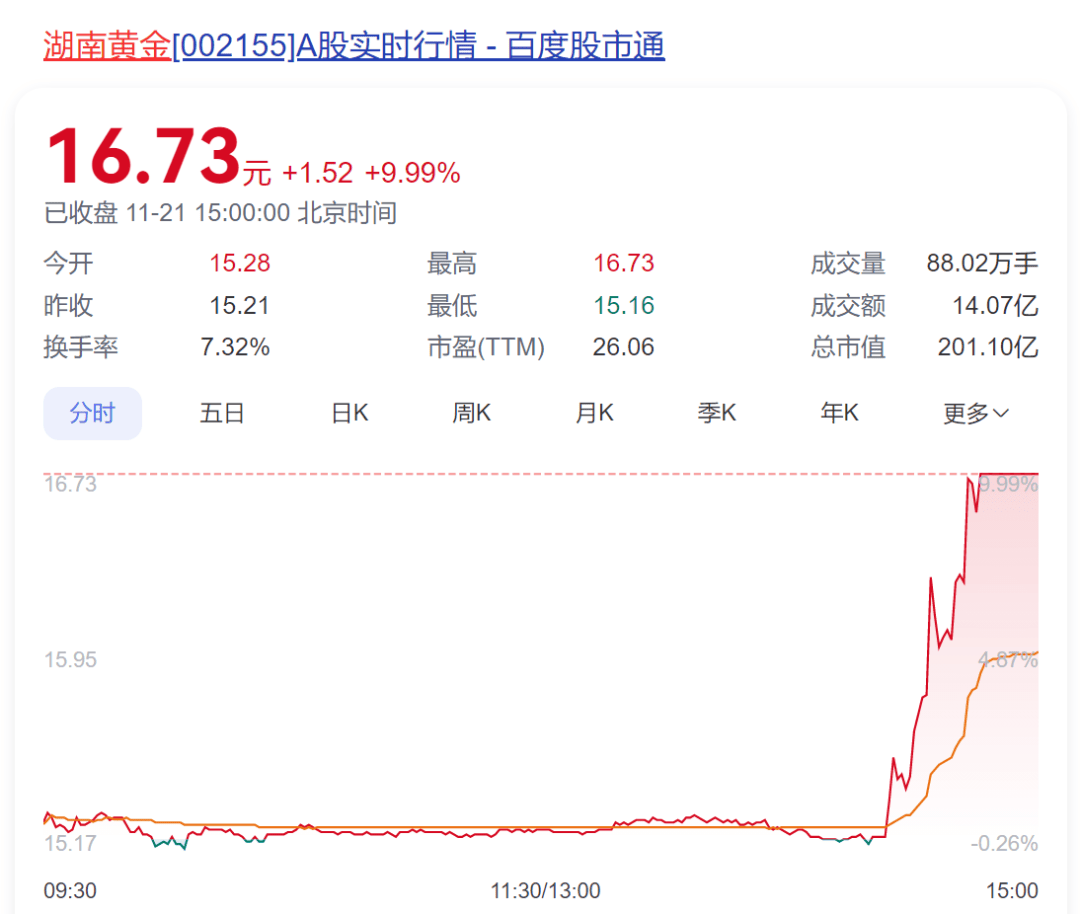The width and height of the screenshot is (1080, 914).
Task: Switch to the 年K chart tab
Action: [840, 413]
